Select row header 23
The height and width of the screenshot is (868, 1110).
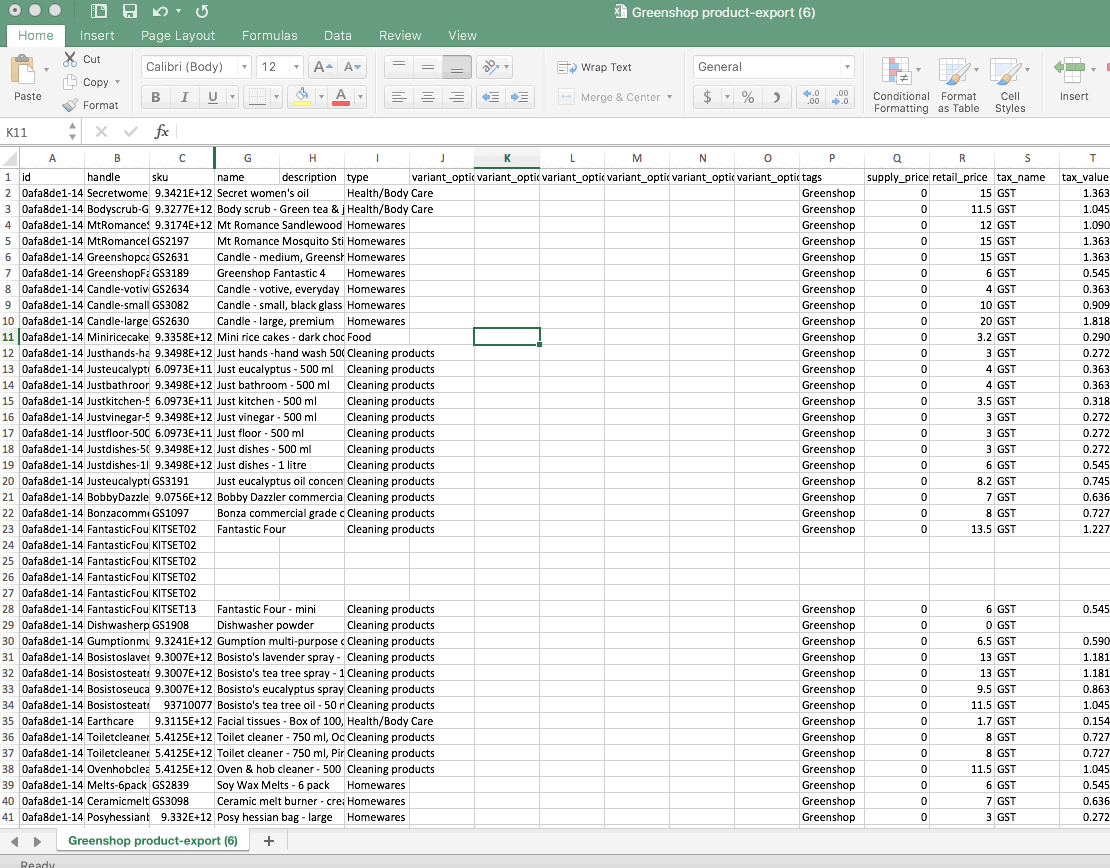pos(9,529)
